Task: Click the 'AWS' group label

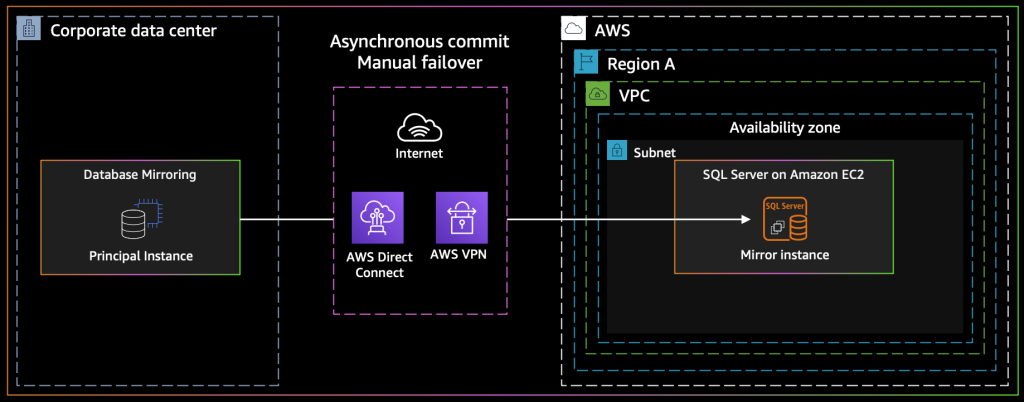Action: coord(612,30)
